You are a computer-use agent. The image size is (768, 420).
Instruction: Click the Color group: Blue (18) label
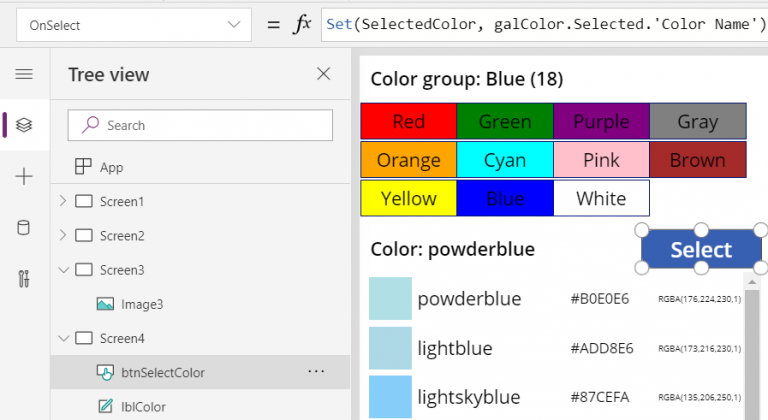pos(467,79)
